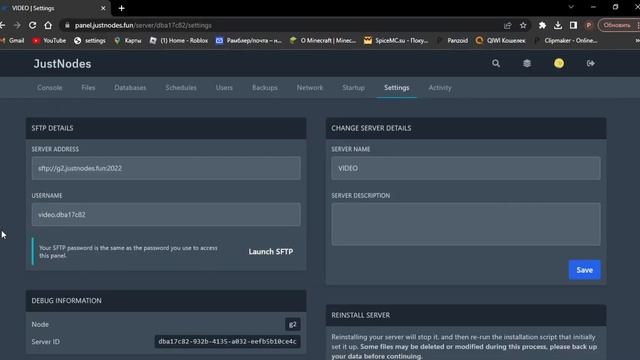
Task: Switch to the Backups tab
Action: pyautogui.click(x=265, y=88)
